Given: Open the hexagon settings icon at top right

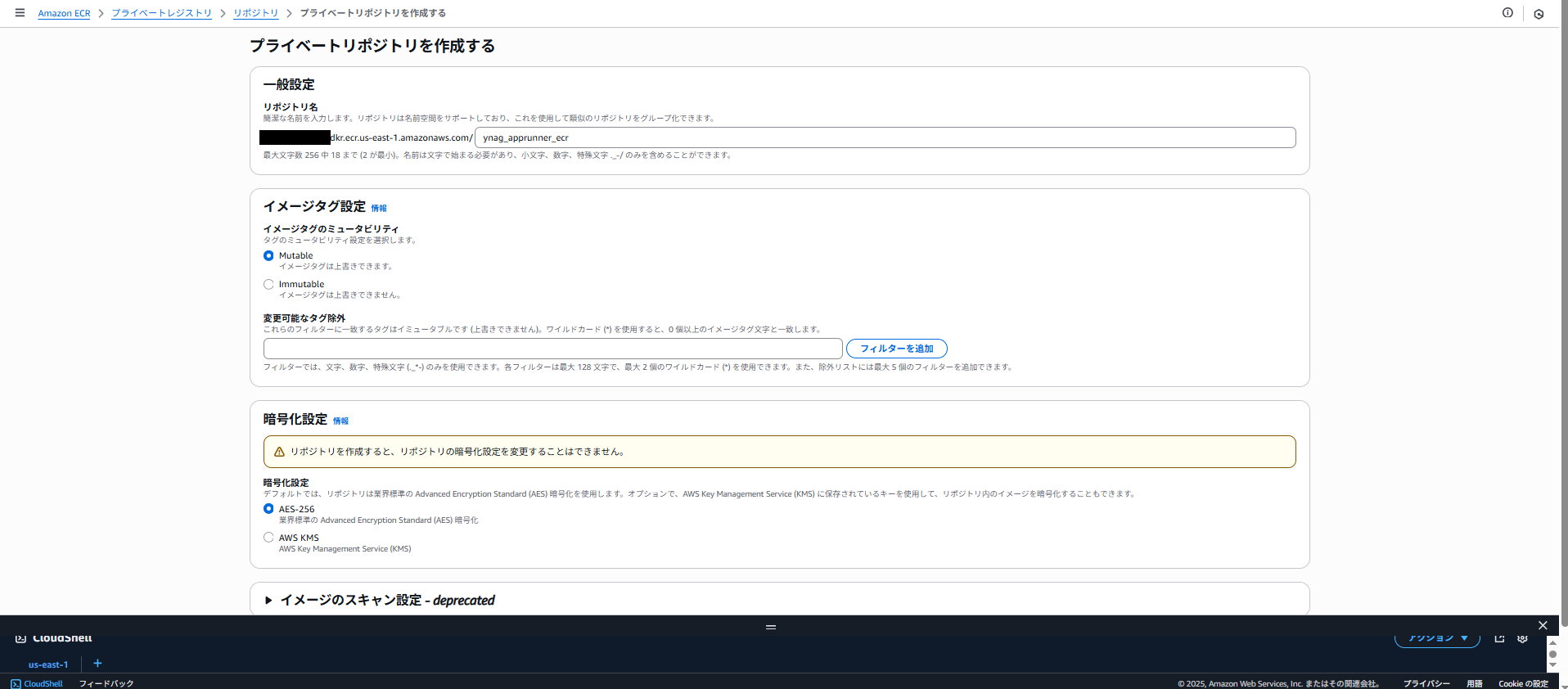Looking at the screenshot, I should [x=1539, y=14].
